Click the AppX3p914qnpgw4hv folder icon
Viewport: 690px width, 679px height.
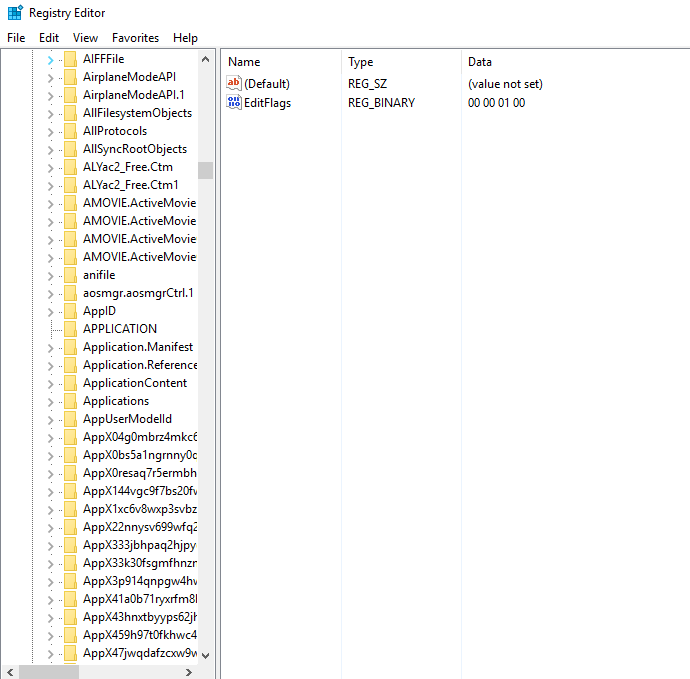point(70,581)
